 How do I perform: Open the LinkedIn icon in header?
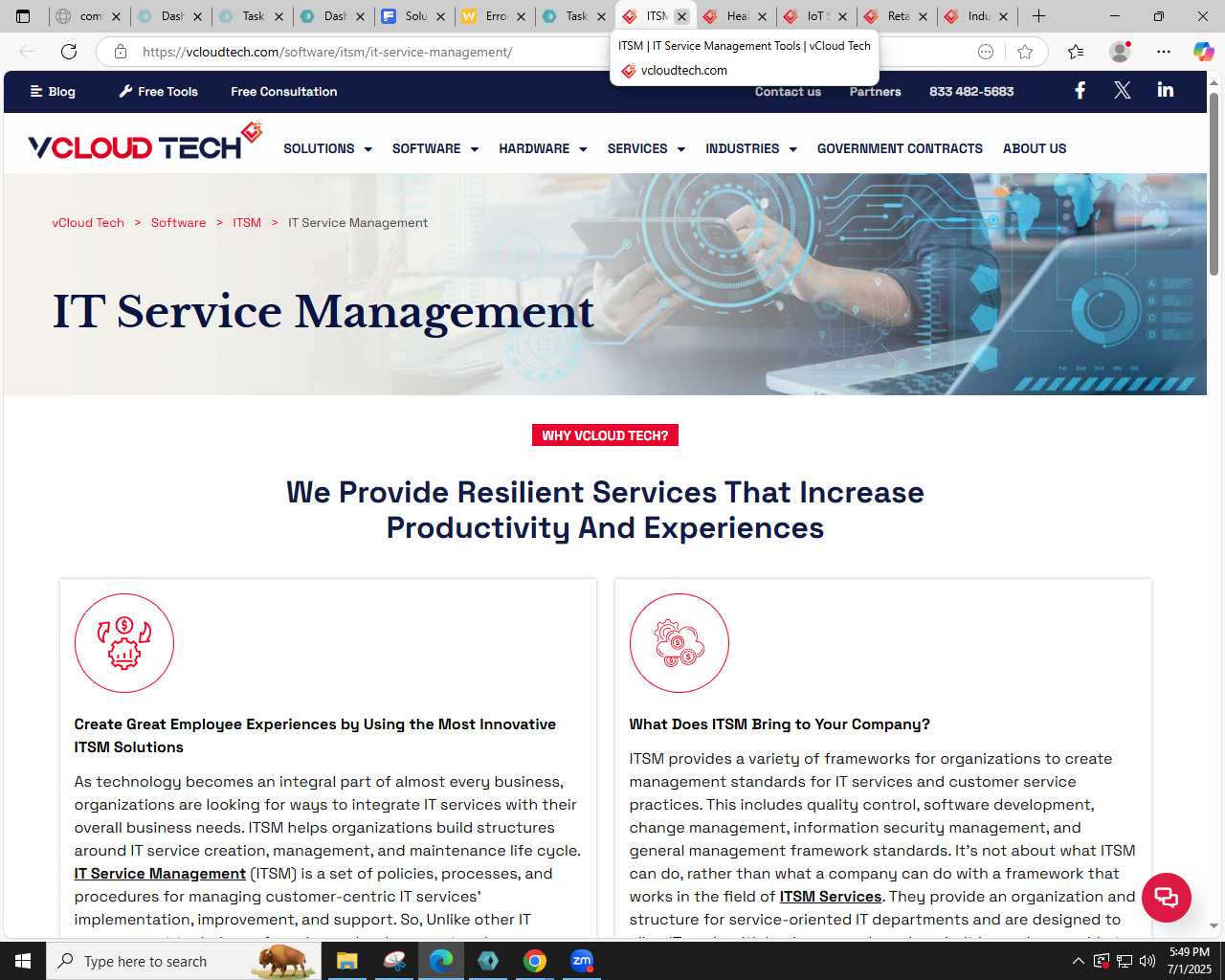coord(1165,90)
